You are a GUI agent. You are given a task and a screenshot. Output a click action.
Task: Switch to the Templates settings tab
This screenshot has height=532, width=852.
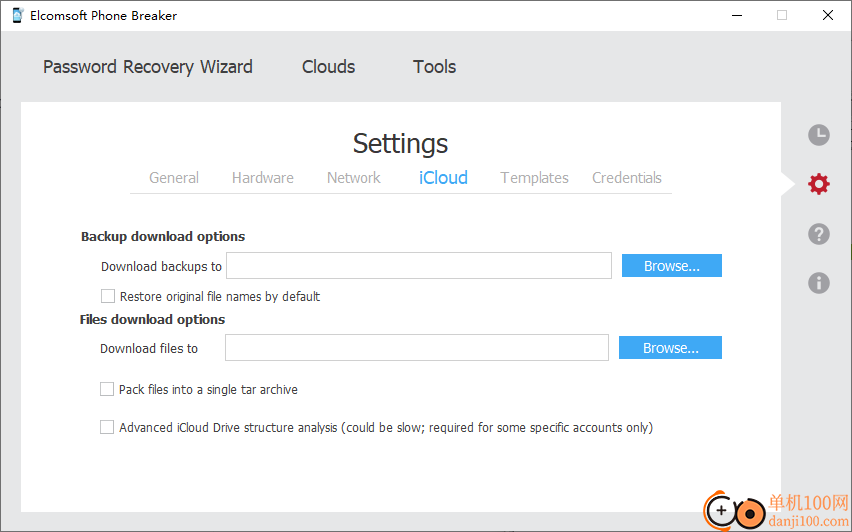[534, 178]
